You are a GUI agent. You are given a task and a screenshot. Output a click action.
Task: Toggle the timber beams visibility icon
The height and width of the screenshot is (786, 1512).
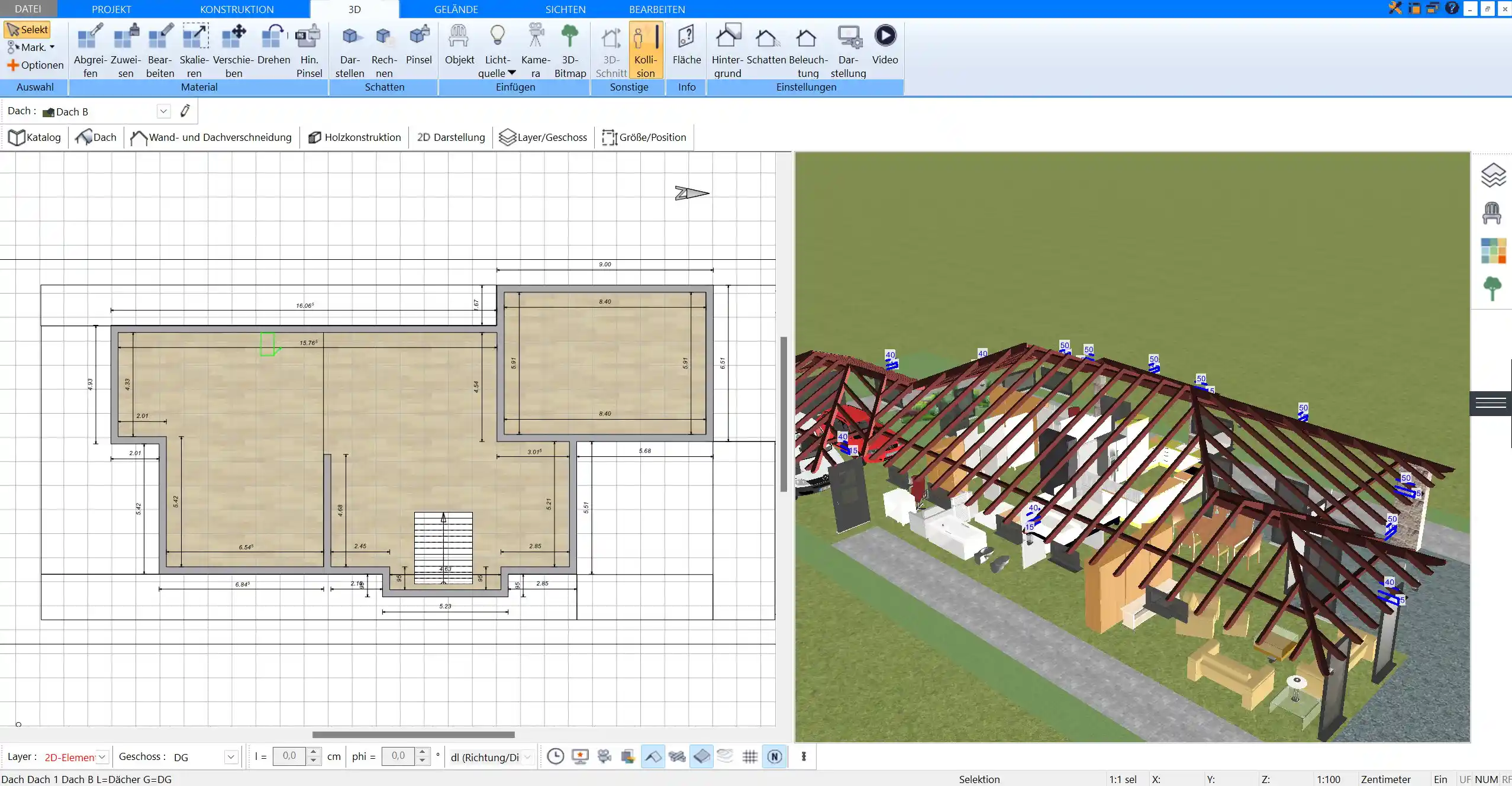(x=677, y=756)
